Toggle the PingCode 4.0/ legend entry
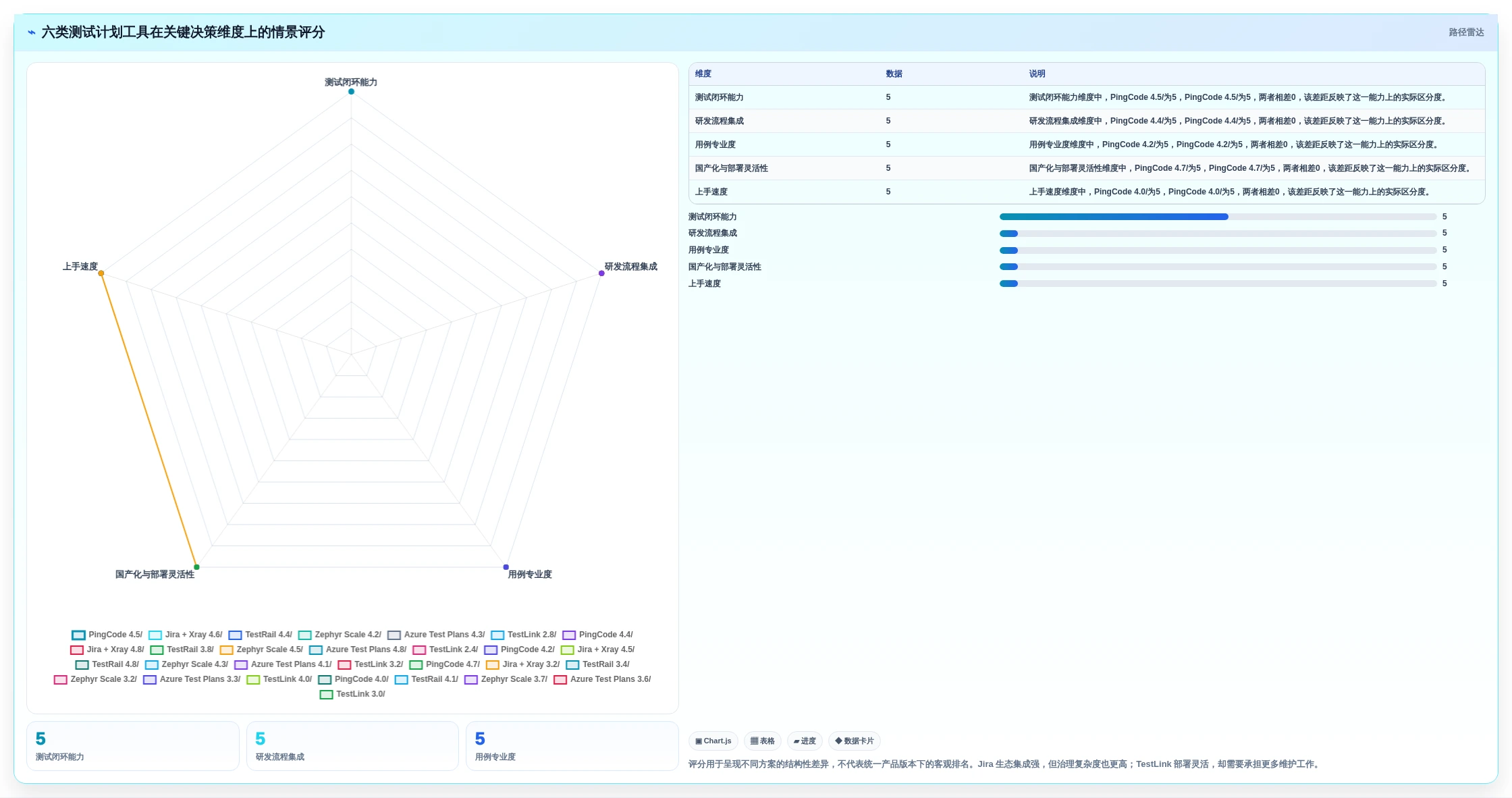The image size is (1512, 798). (x=353, y=679)
